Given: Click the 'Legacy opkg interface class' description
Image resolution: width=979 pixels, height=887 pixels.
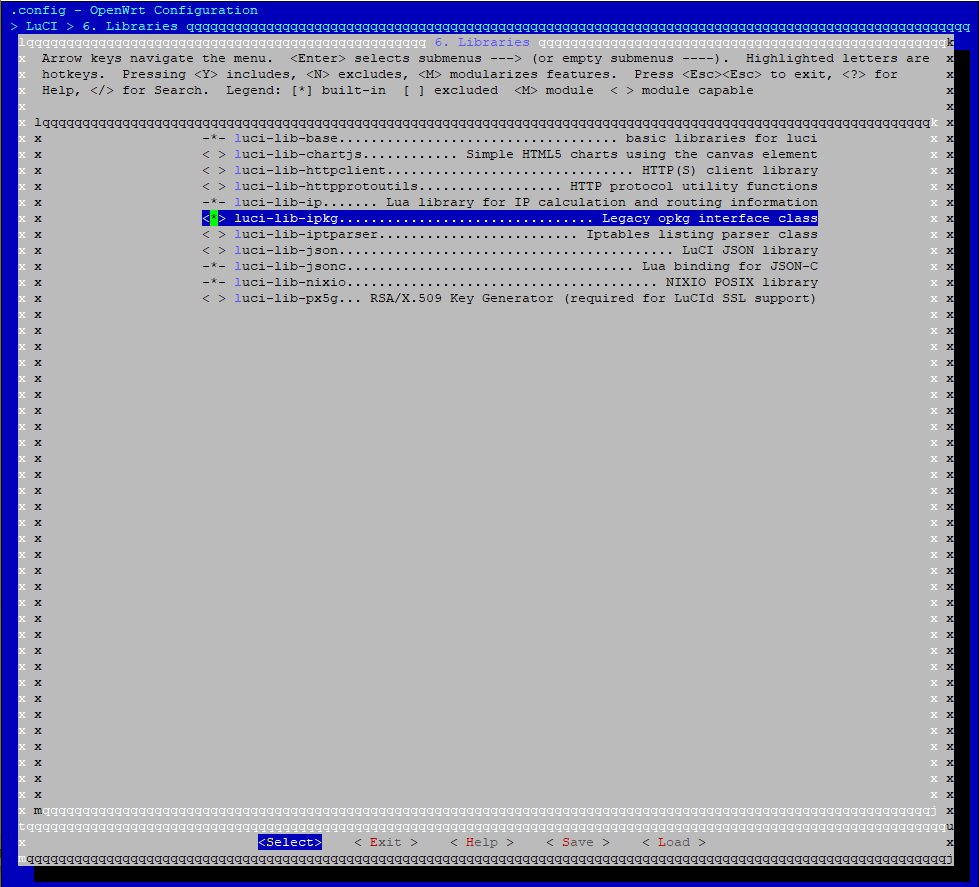Looking at the screenshot, I should click(x=709, y=219).
